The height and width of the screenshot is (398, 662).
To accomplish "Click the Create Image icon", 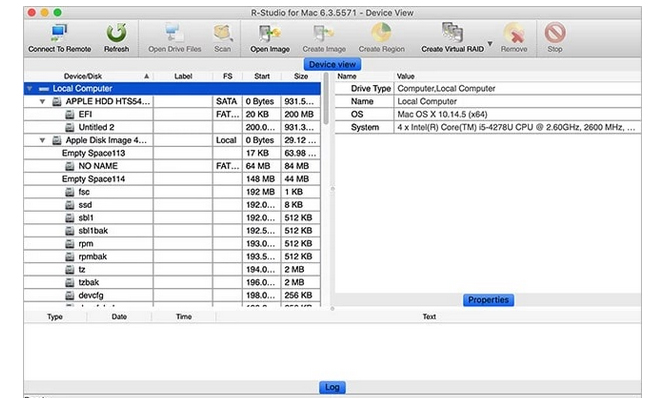I will [x=323, y=33].
